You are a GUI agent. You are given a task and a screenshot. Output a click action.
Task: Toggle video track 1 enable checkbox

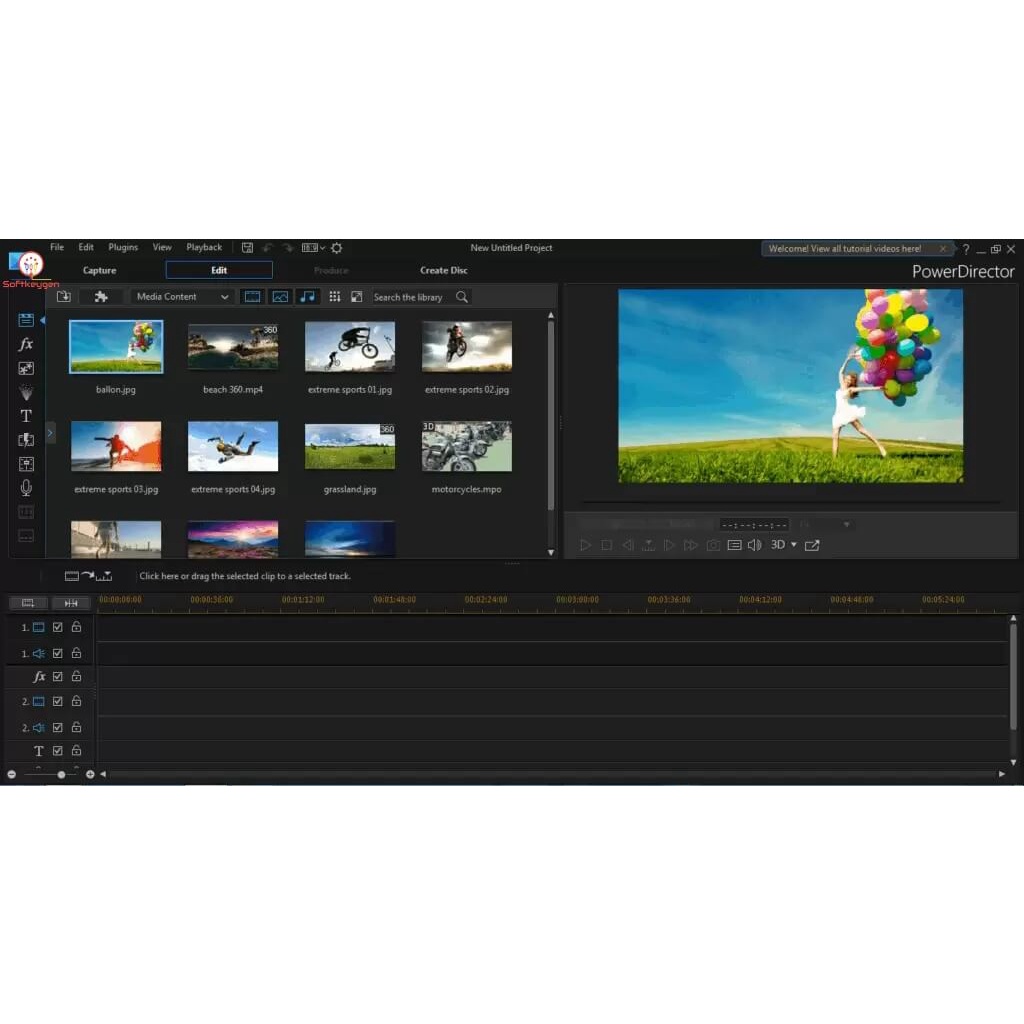57,627
